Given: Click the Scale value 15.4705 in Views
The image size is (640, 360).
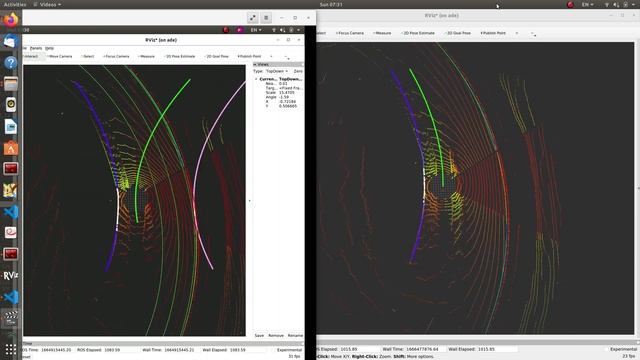Looking at the screenshot, I should [287, 93].
